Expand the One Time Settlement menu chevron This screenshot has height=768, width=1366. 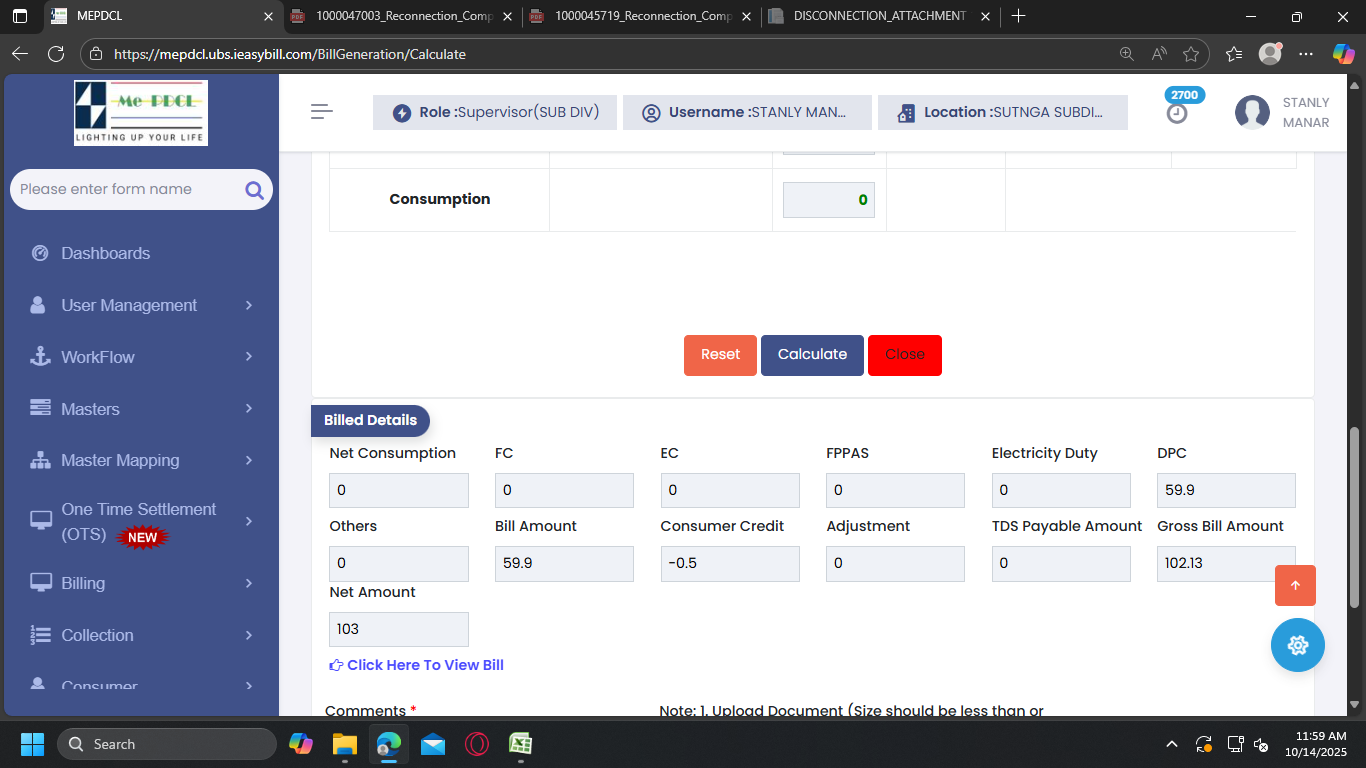(249, 521)
